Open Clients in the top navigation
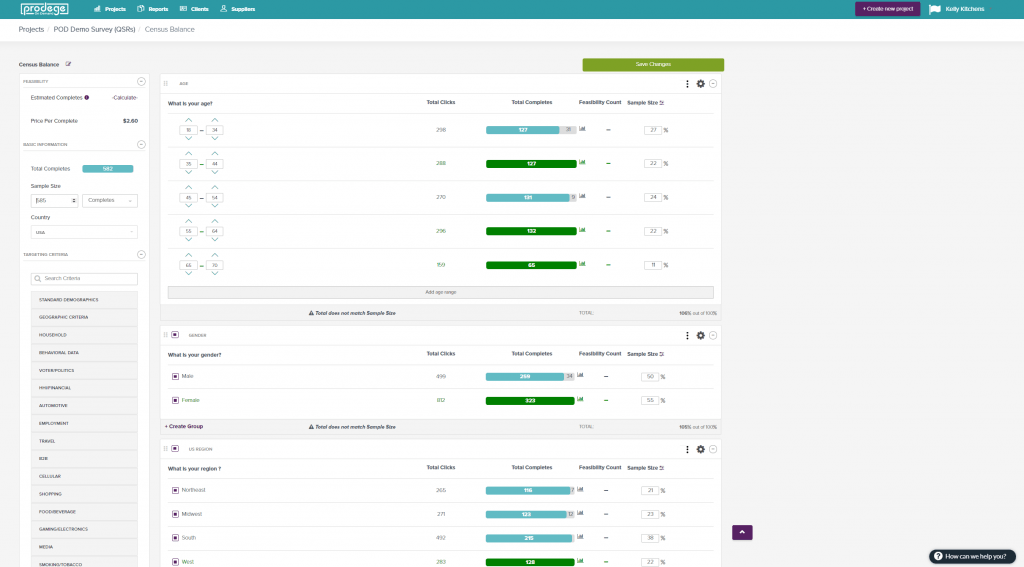1024x567 pixels. point(194,9)
